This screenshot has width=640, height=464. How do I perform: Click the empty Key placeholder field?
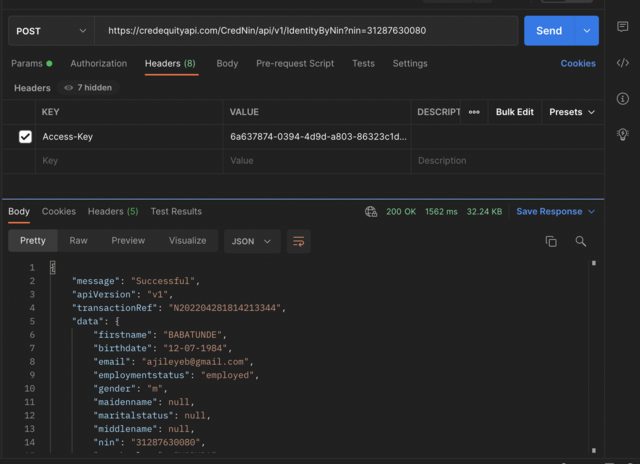tap(129, 161)
